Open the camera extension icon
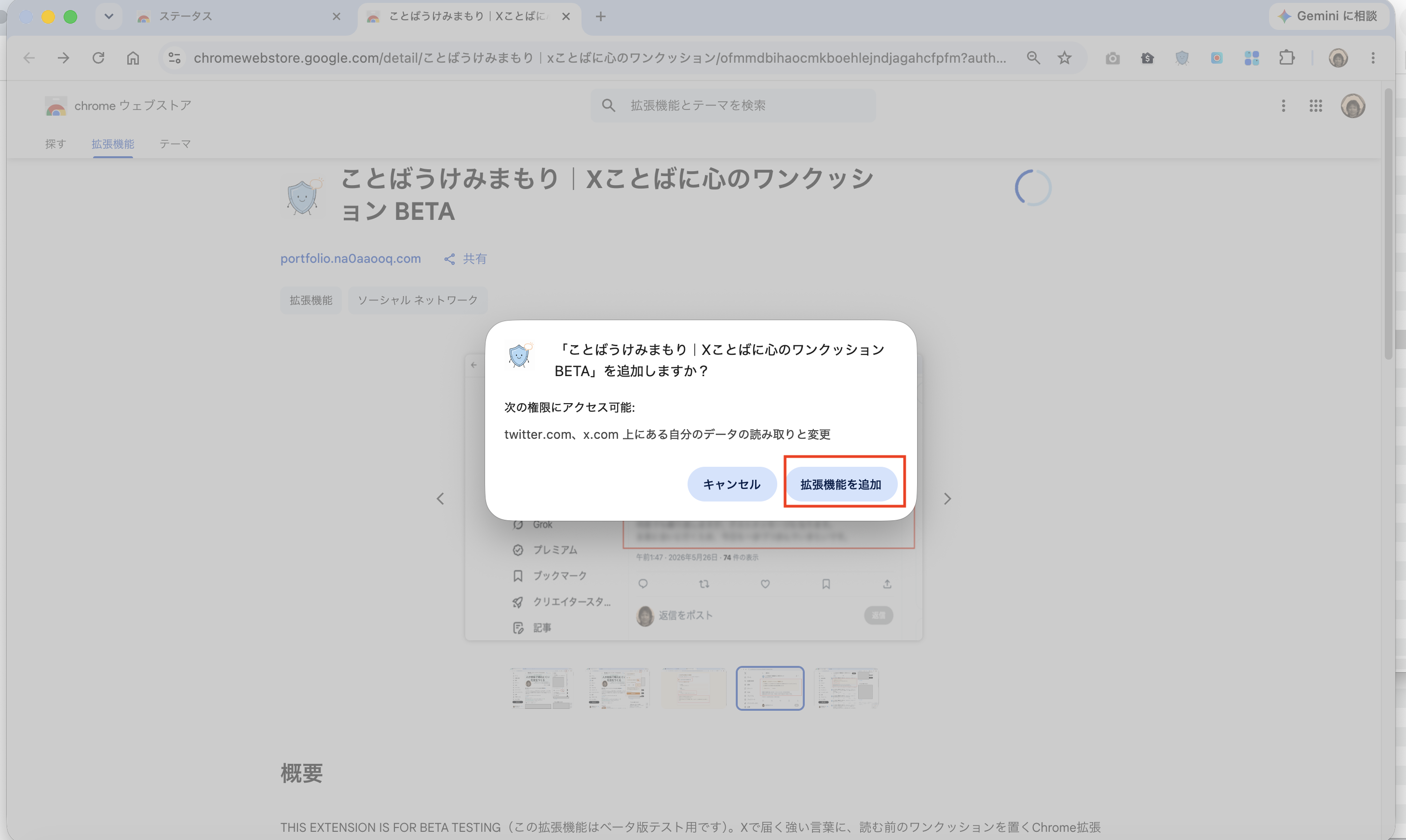1406x840 pixels. point(1113,58)
